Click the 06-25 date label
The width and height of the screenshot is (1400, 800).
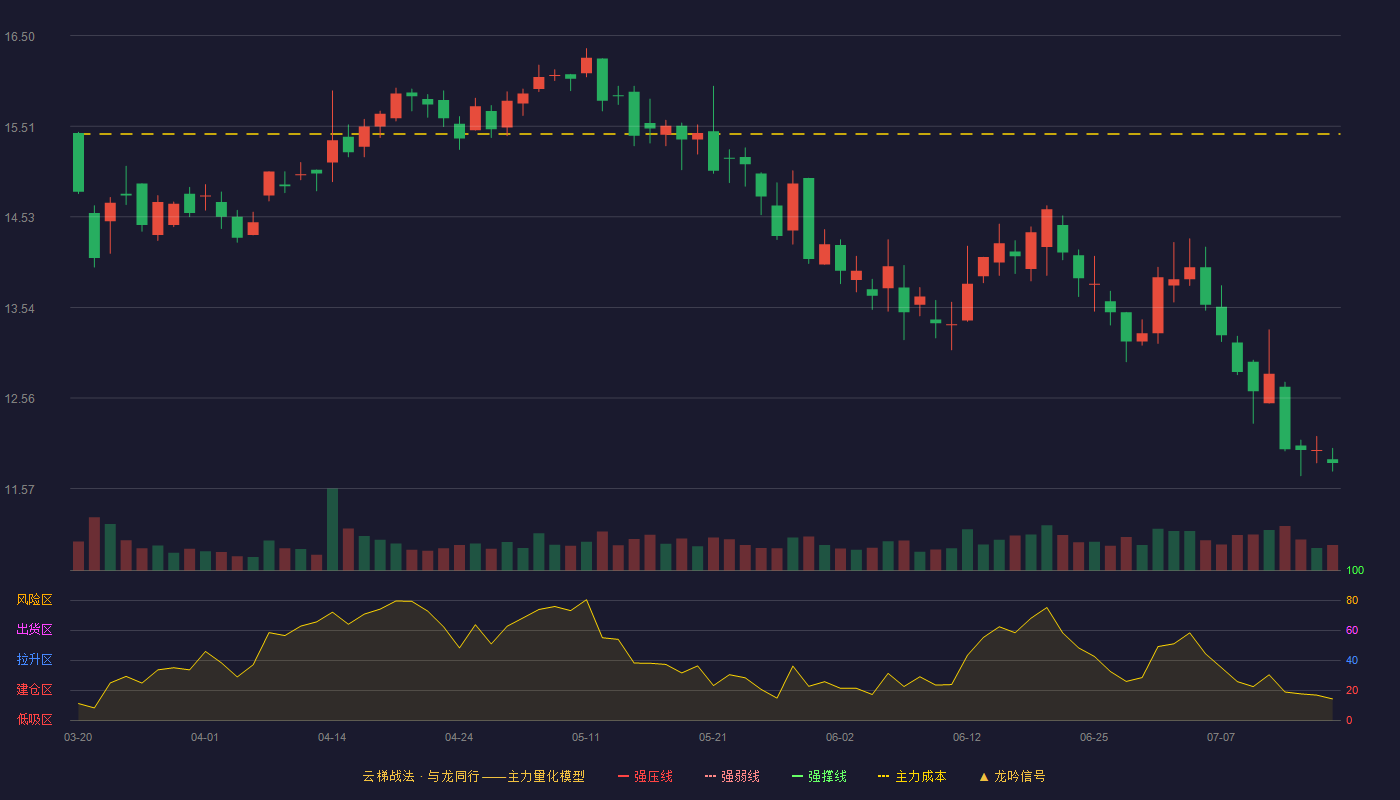[x=1094, y=737]
